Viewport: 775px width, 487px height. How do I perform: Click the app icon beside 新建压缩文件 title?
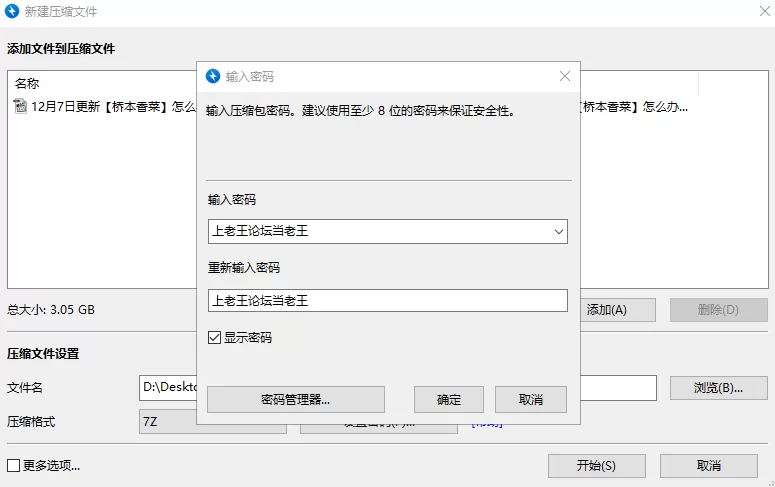pos(12,12)
